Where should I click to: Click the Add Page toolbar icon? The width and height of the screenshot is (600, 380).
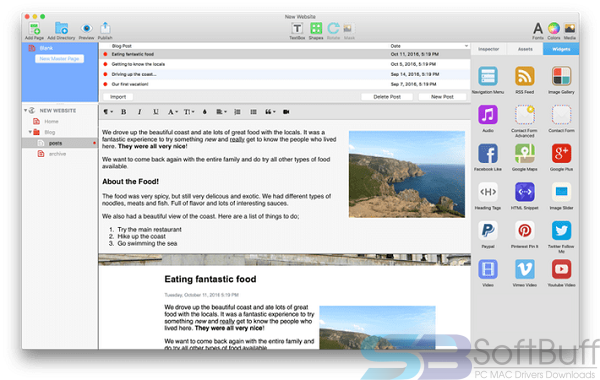(34, 29)
